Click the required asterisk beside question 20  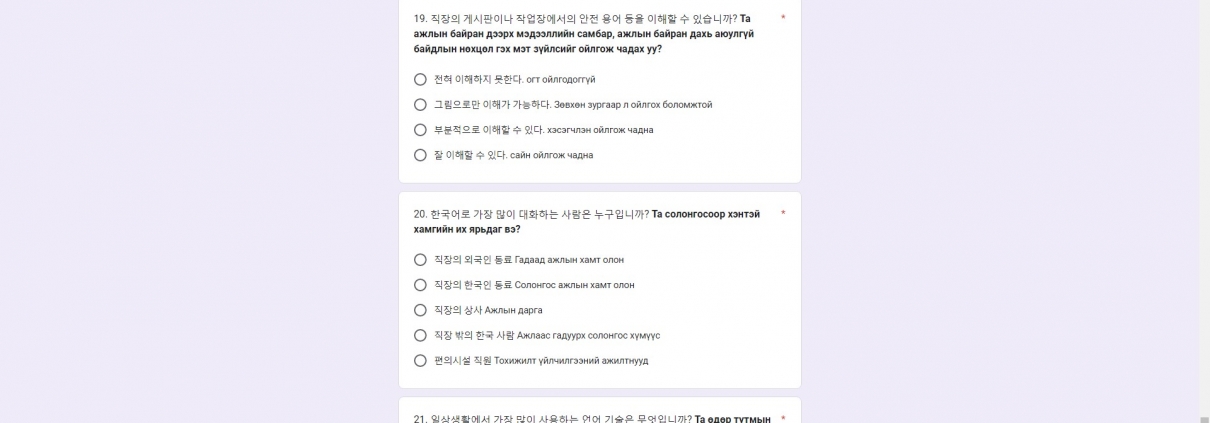coord(783,213)
